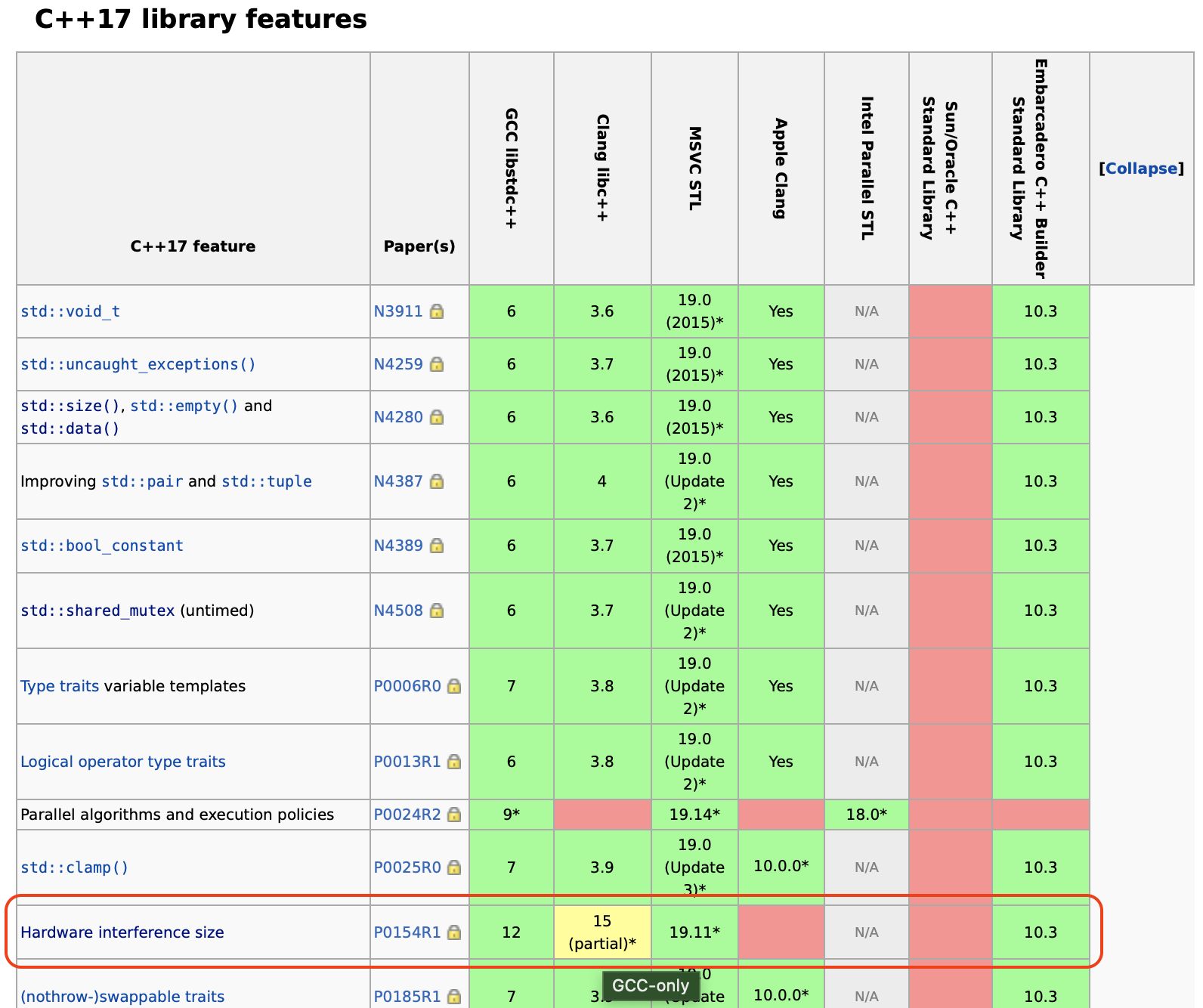Click lock icon beside P0013R1 paper
Image resolution: width=1203 pixels, height=1008 pixels.
454,762
